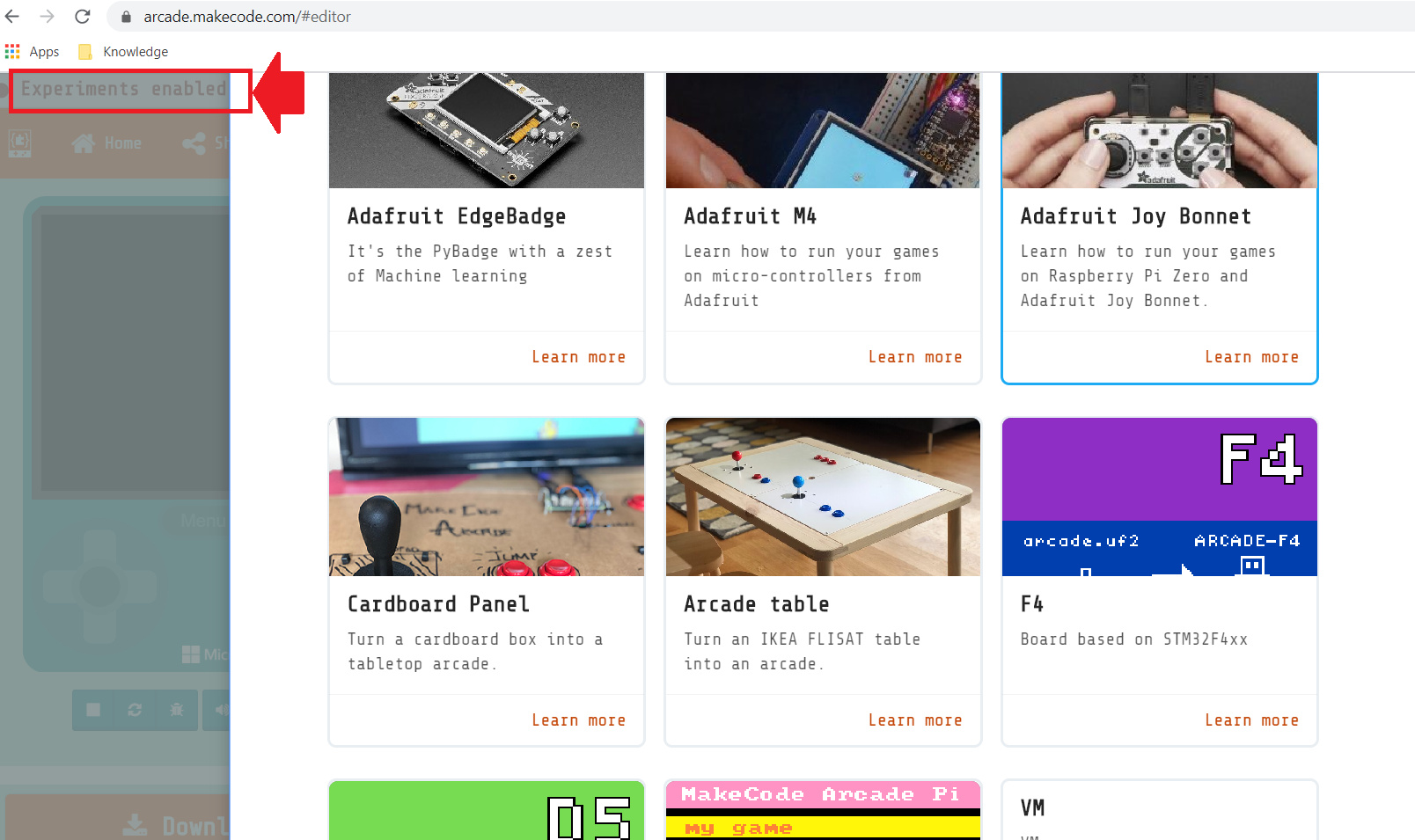Screen dimensions: 1415x840
Task: Restart the simulator with the refresh icon
Action: tap(135, 710)
